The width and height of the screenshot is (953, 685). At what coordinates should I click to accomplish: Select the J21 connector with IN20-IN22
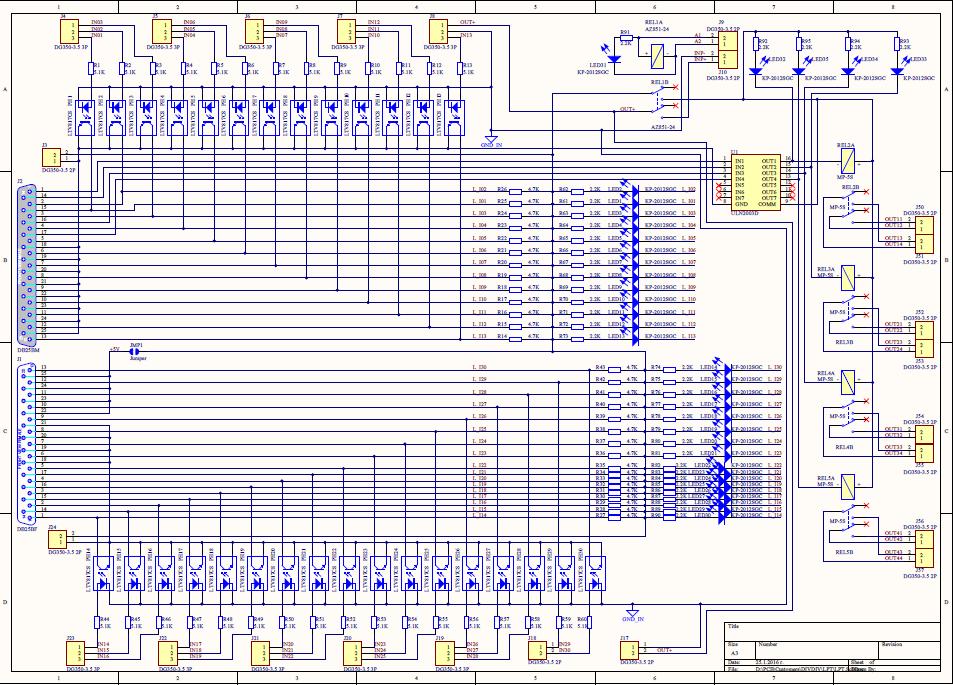click(x=261, y=653)
